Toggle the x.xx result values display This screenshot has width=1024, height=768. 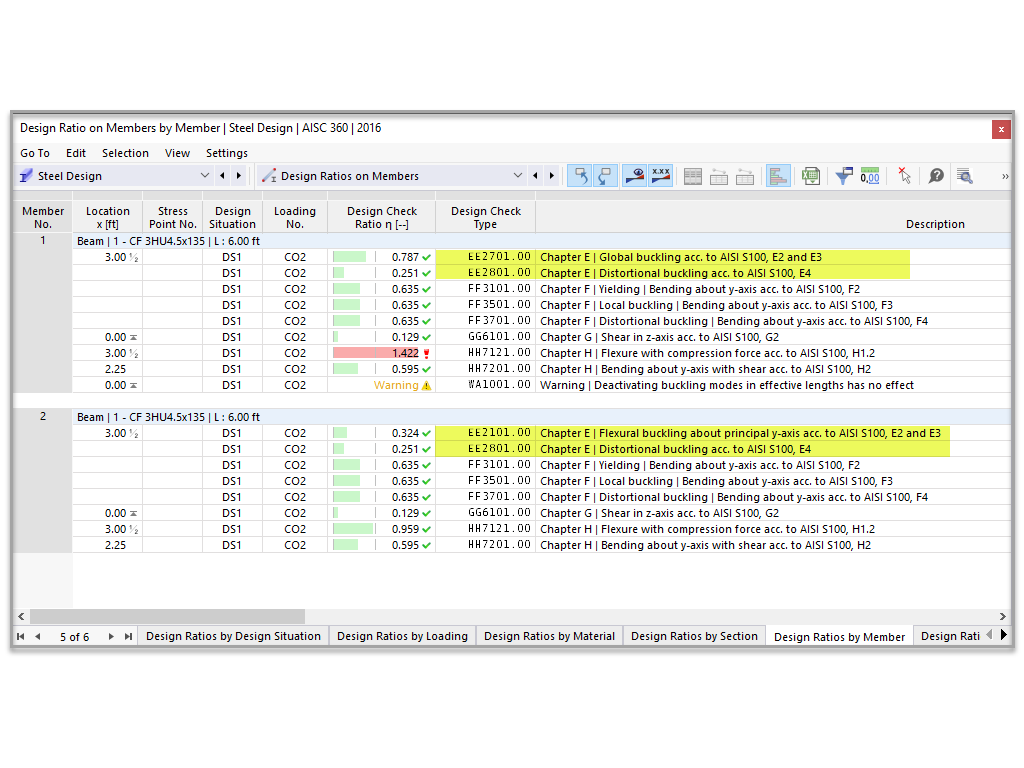(660, 175)
